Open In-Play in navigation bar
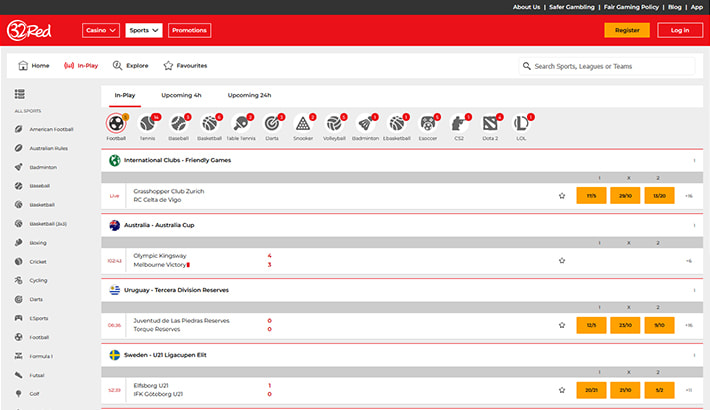The image size is (710, 410). coord(81,66)
